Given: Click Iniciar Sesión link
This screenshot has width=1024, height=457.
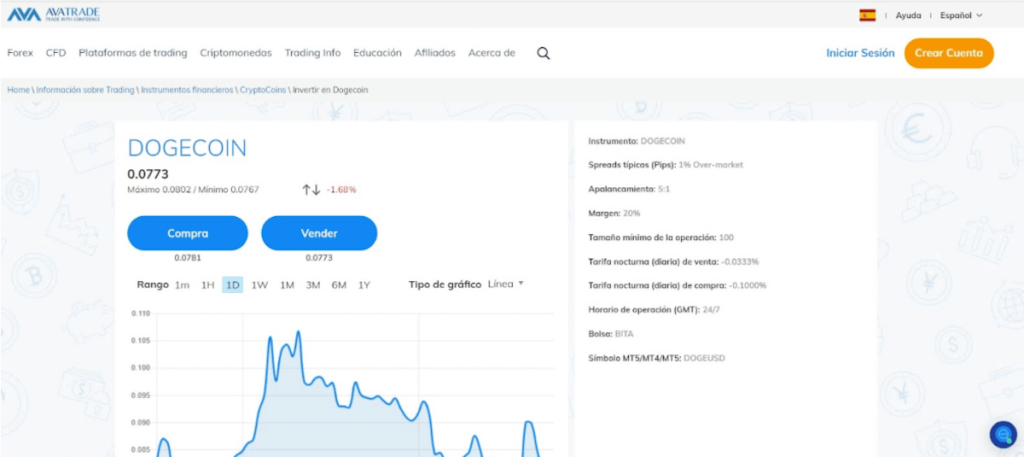Looking at the screenshot, I should tap(860, 54).
